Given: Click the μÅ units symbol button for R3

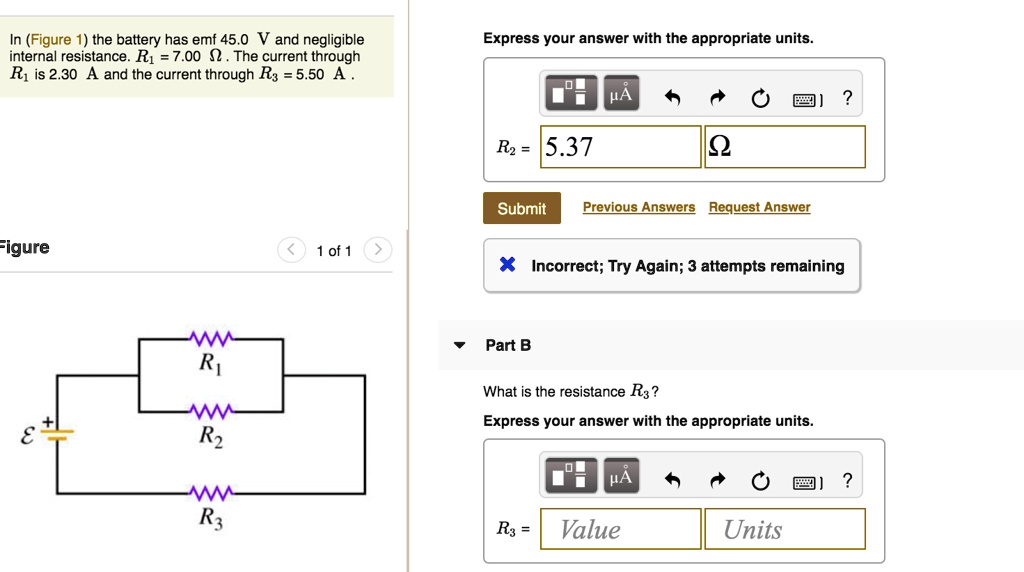Looking at the screenshot, I should pos(621,479).
